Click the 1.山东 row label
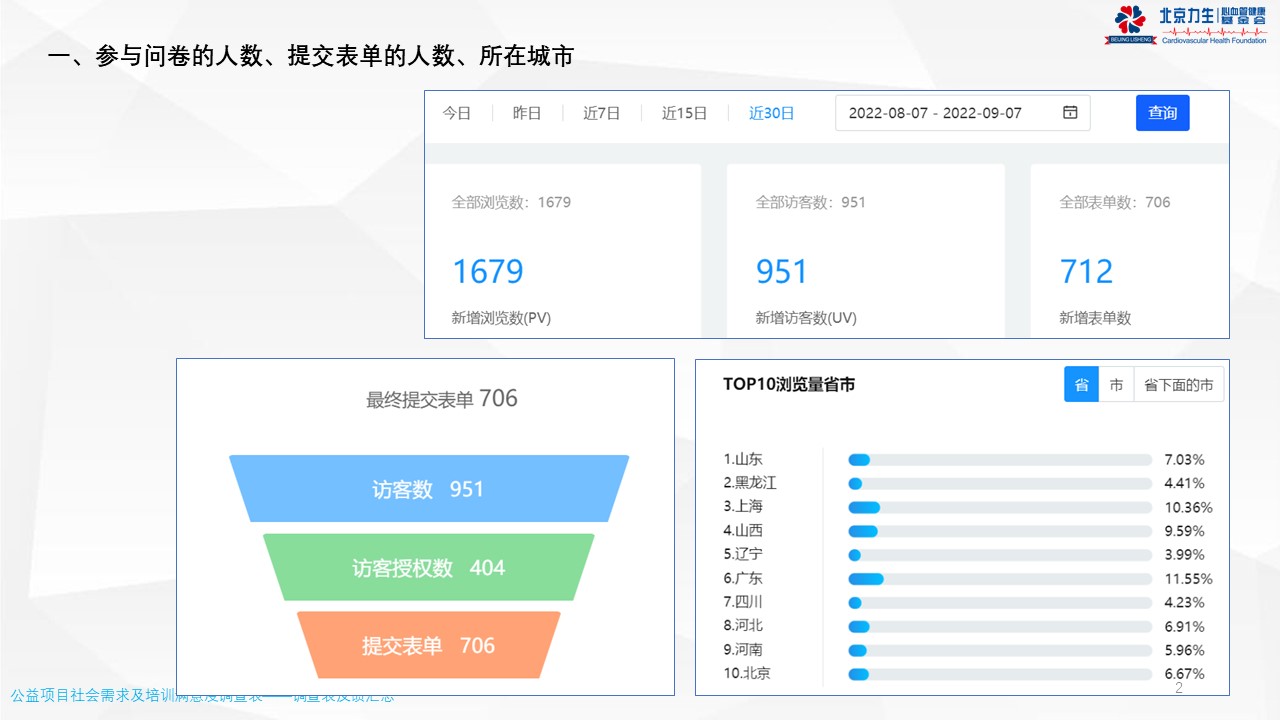 tap(743, 460)
